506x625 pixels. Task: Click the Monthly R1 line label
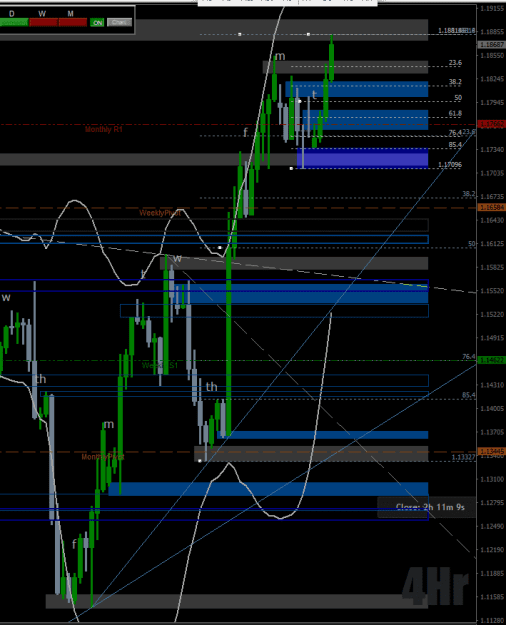coord(104,130)
